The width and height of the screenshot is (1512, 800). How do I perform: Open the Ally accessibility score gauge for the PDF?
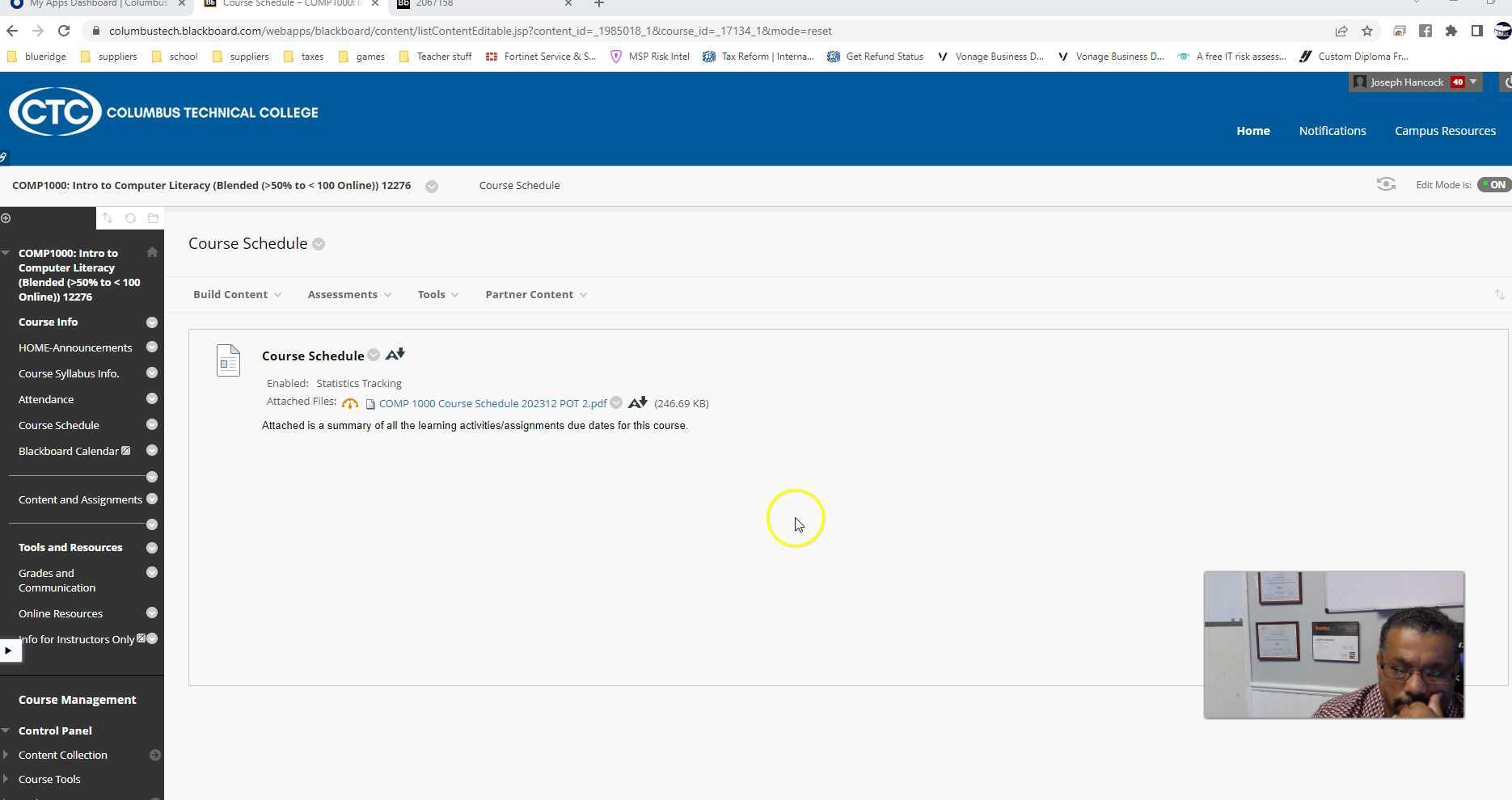(x=350, y=402)
